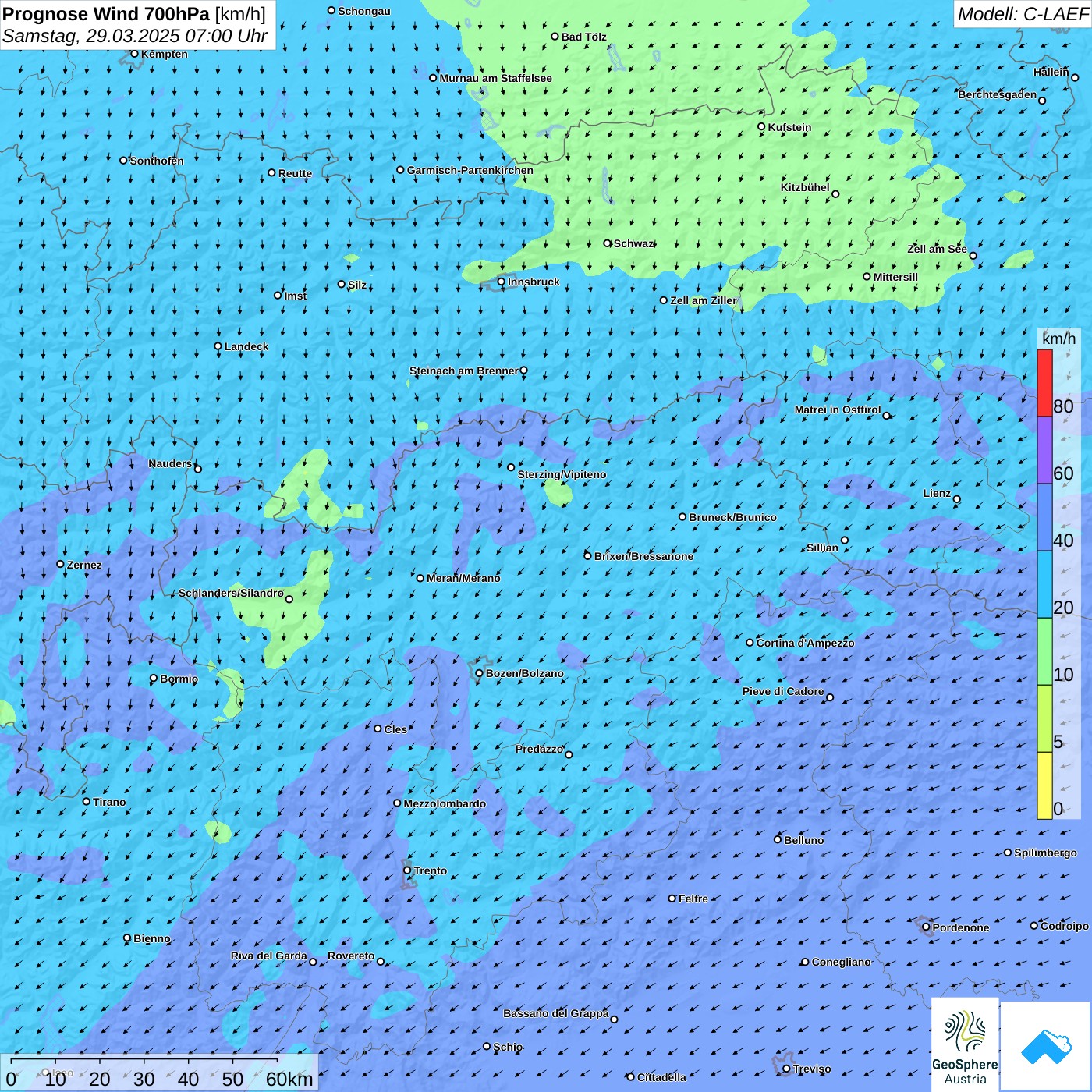
Task: Click the 'Bassano del Grappa' label
Action: pyautogui.click(x=555, y=1013)
